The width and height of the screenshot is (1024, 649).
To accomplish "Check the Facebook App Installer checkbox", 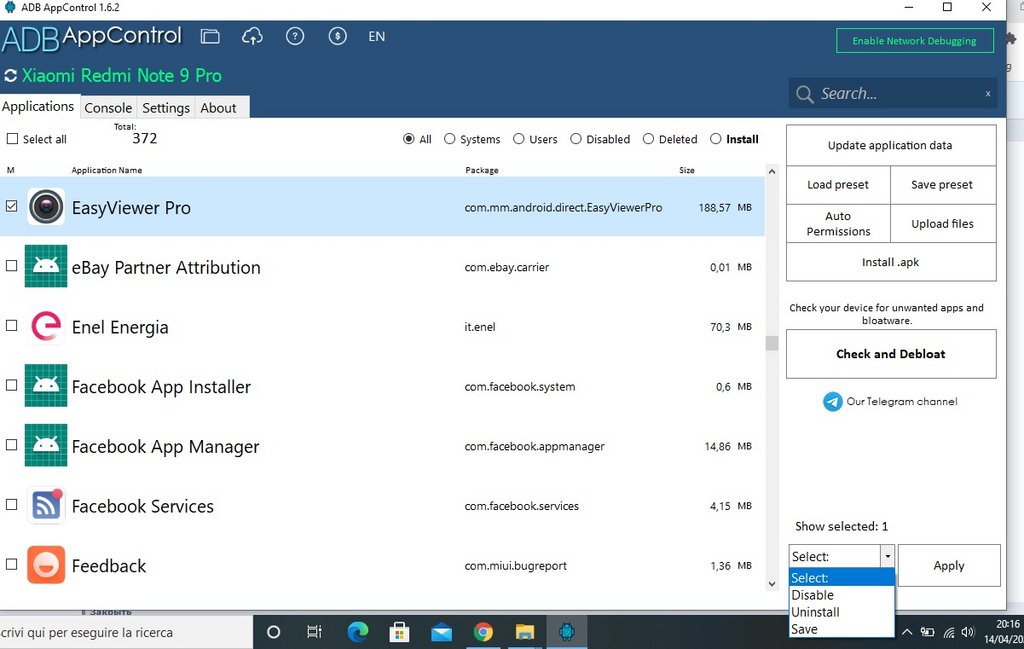I will click(11, 385).
